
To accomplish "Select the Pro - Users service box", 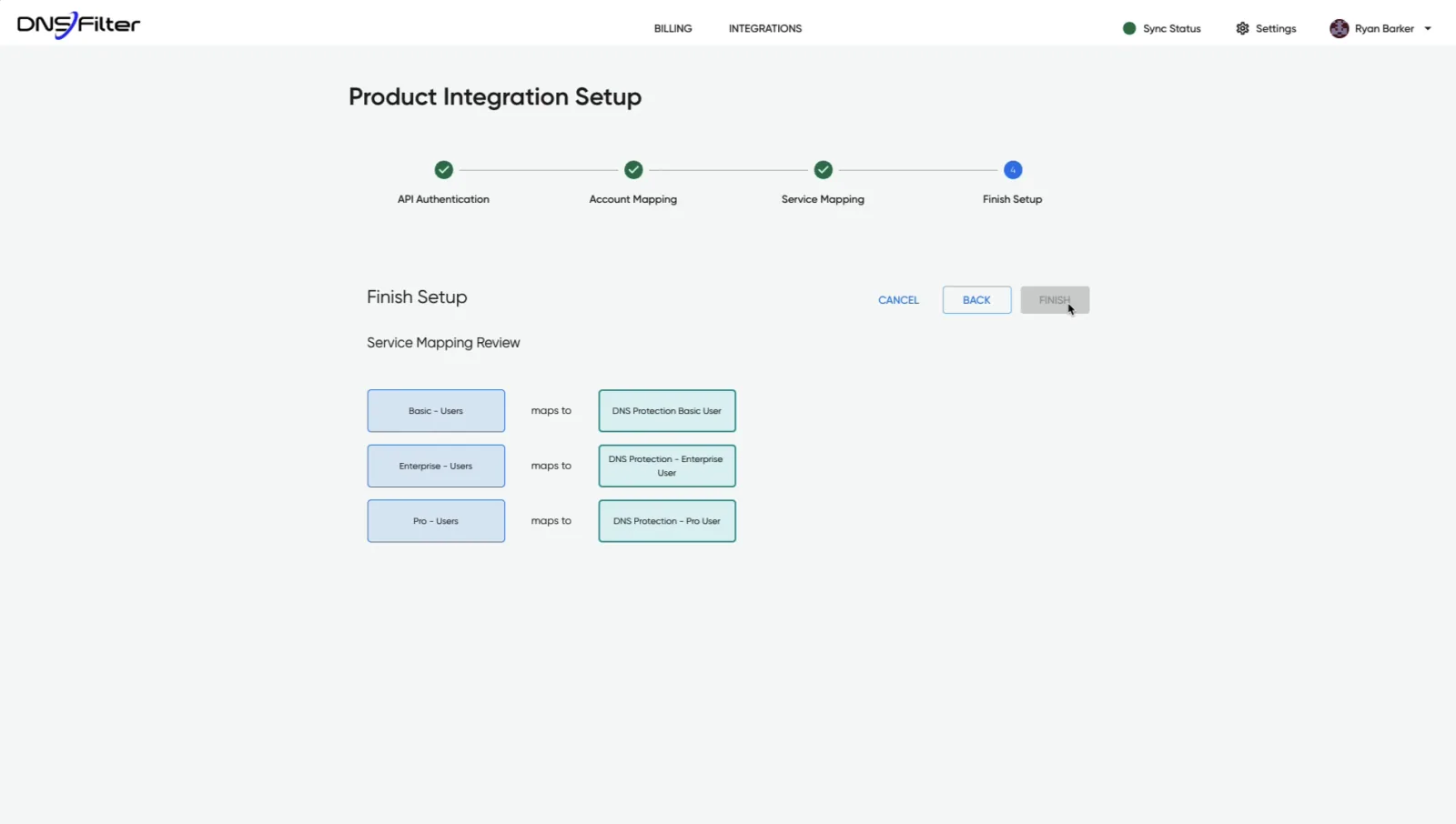I will [436, 521].
